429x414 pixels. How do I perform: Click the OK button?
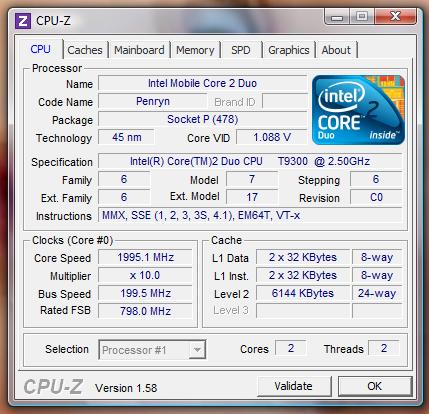coord(375,386)
